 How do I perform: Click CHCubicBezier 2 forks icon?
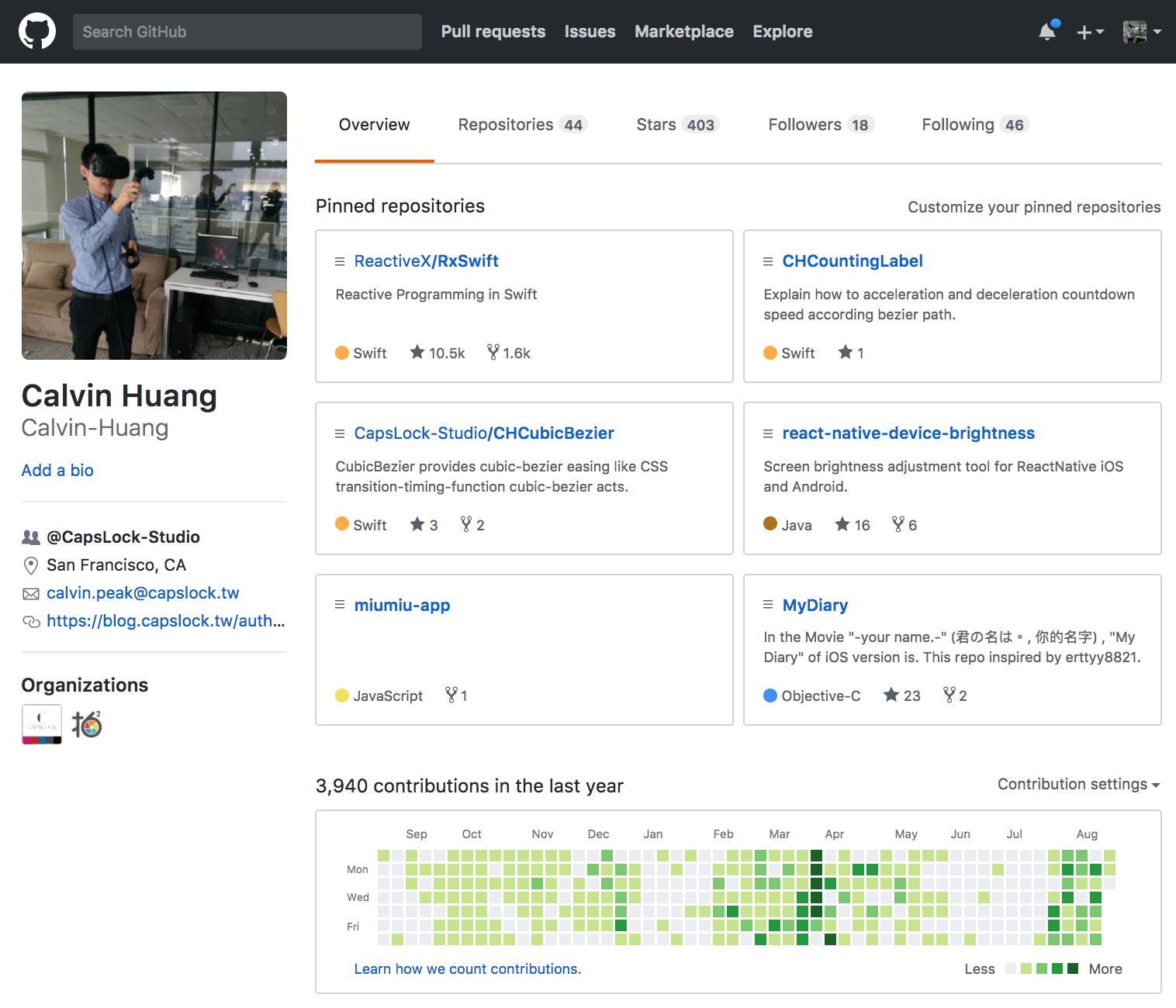(x=466, y=524)
